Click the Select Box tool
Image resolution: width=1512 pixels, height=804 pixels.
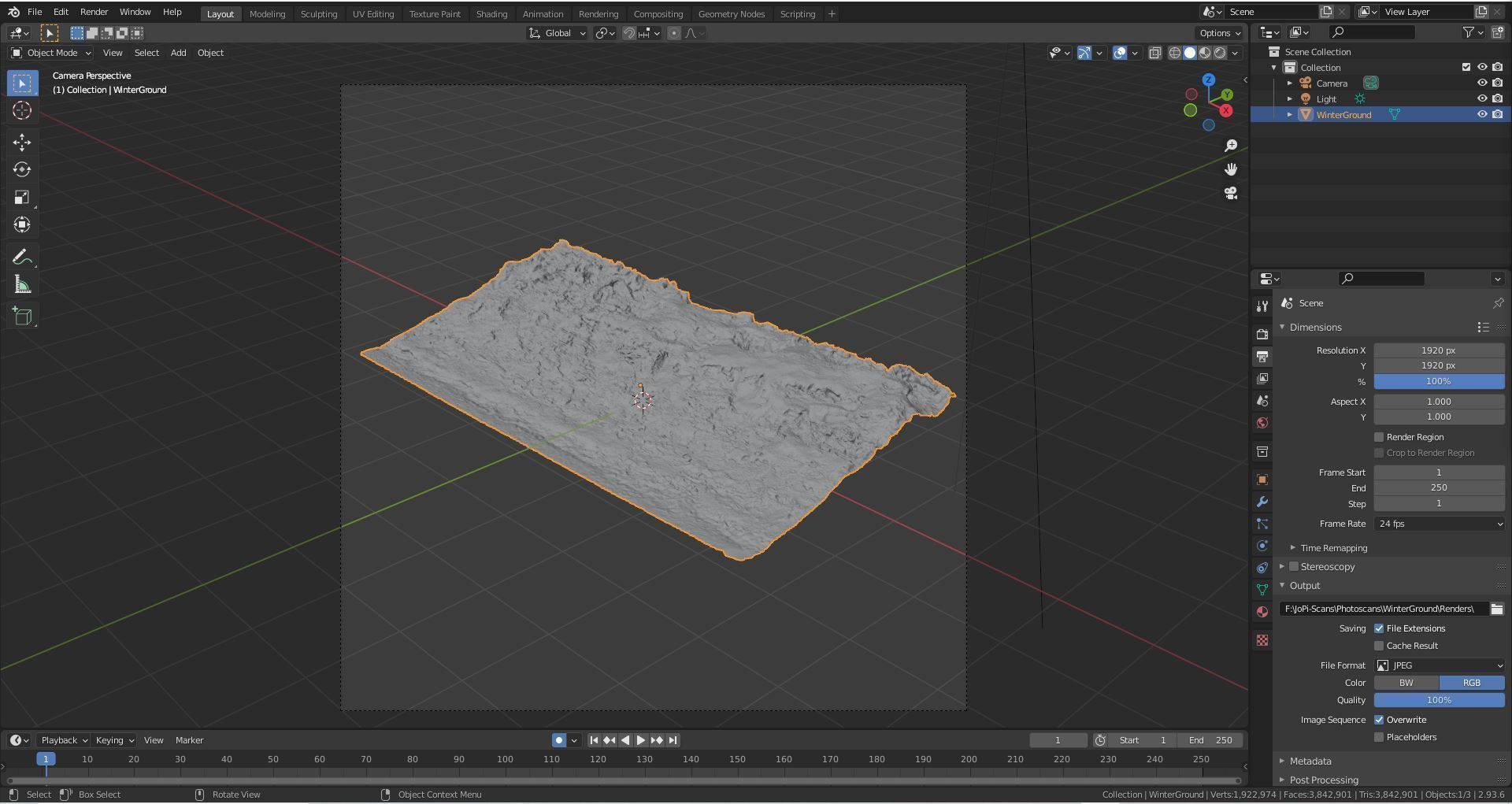coord(22,83)
